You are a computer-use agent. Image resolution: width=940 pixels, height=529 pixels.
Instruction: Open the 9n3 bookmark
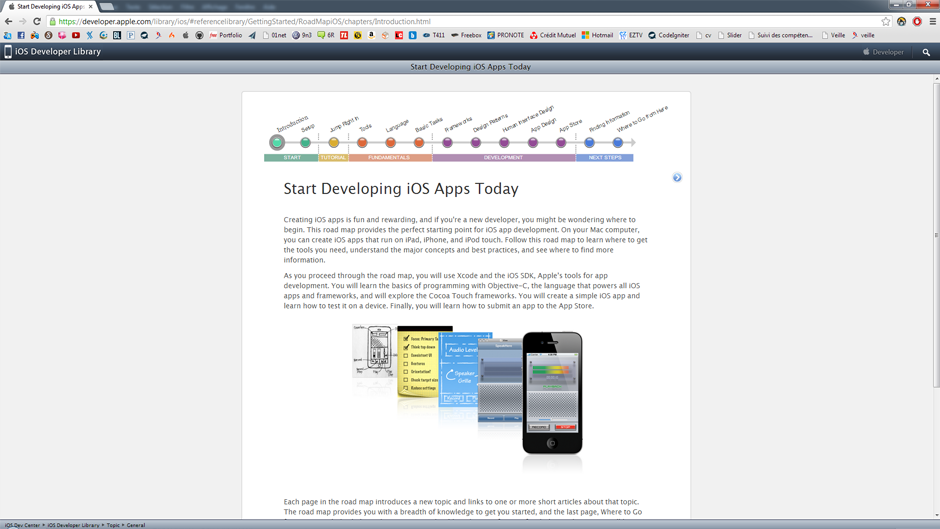[302, 35]
